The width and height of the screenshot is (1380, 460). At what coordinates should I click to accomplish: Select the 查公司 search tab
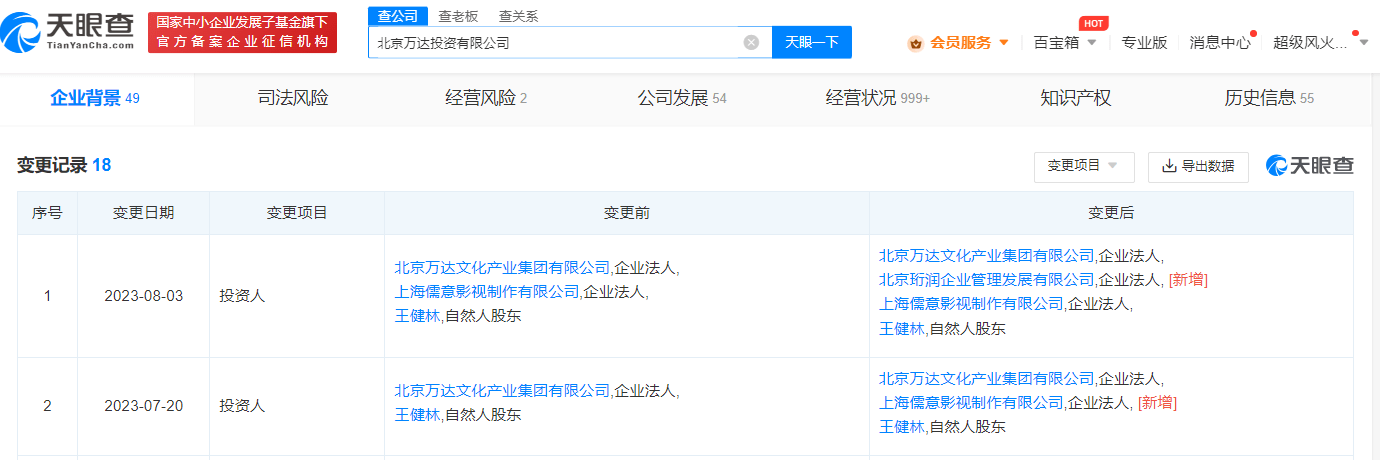[397, 16]
